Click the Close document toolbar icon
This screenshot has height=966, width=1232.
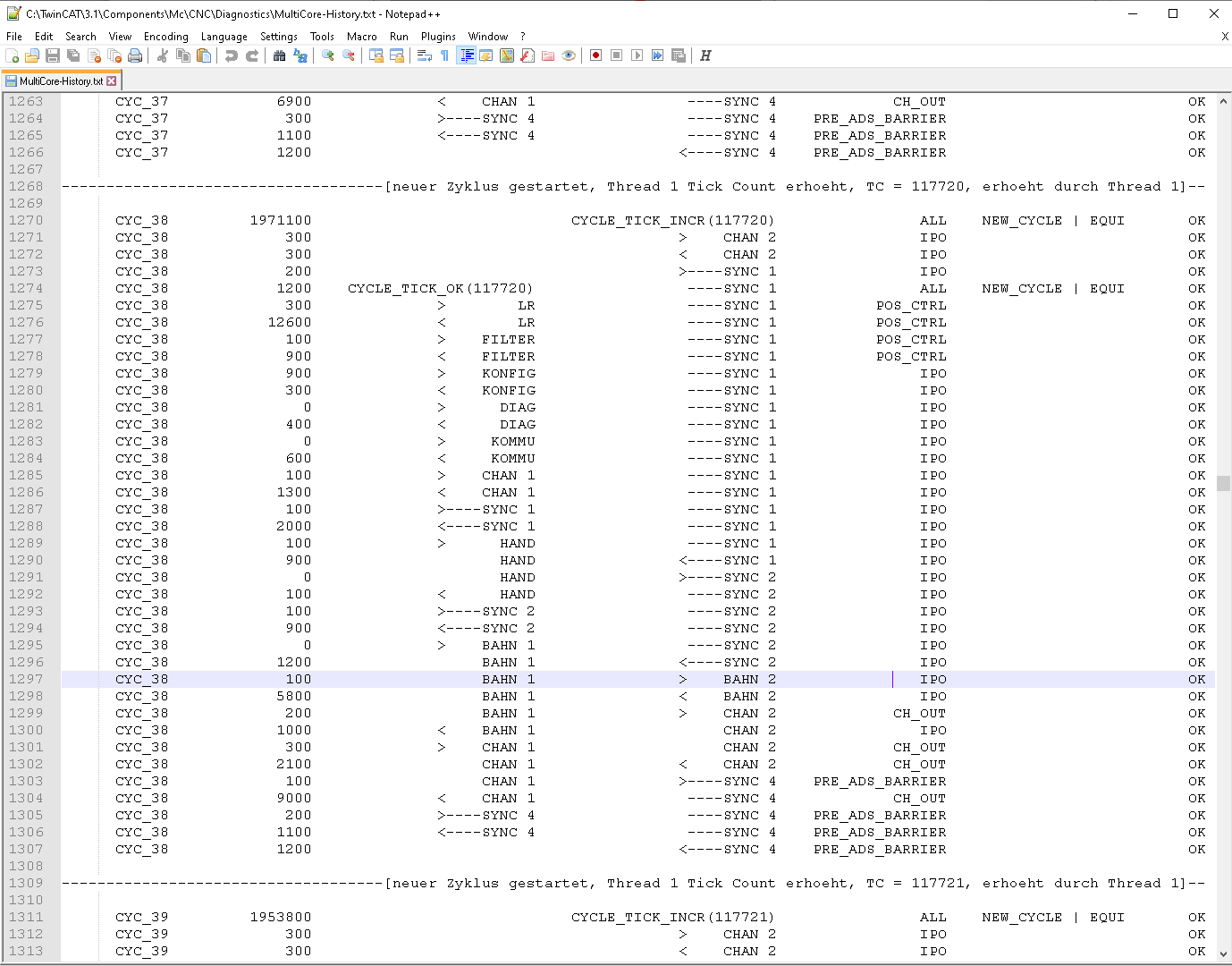94,55
